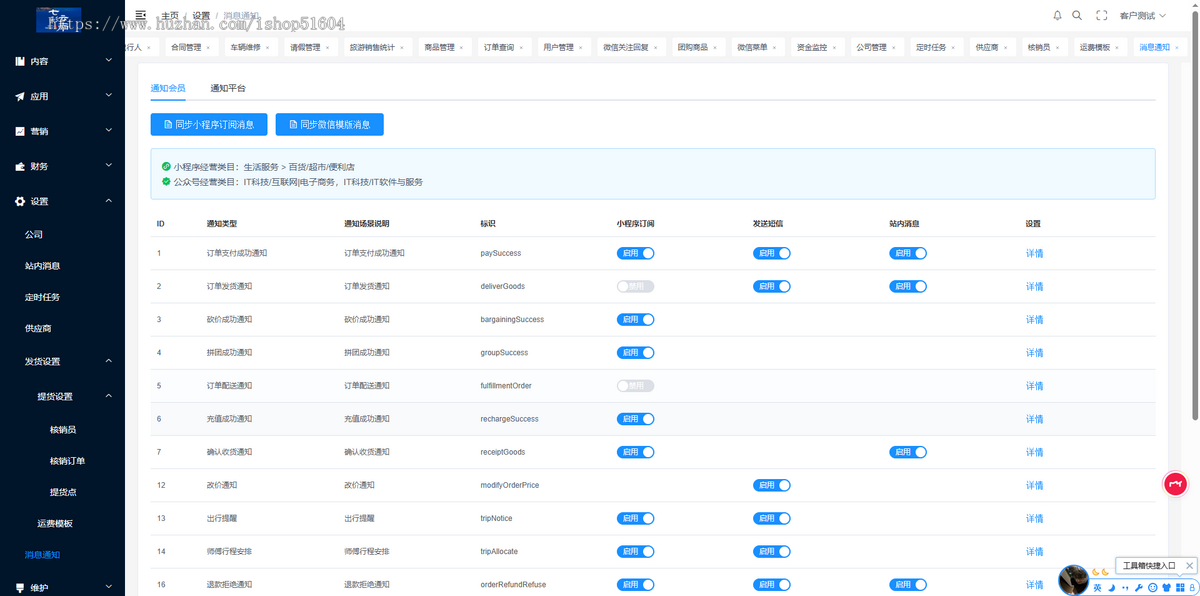Select 站内消息 in the sidebar menu
The image size is (1200, 596).
pyautogui.click(x=42, y=266)
